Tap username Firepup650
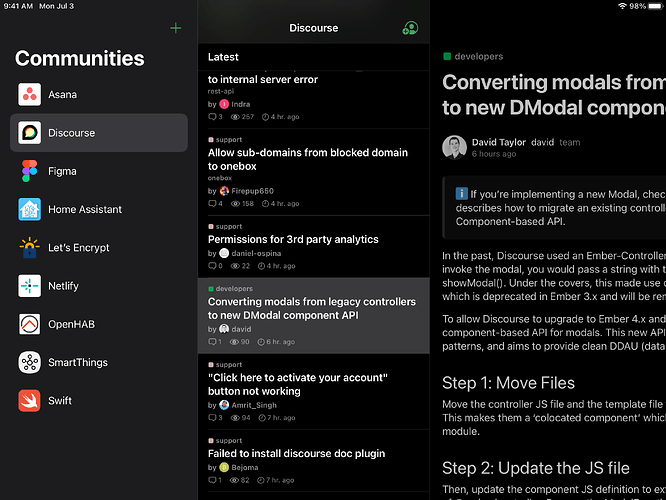 point(252,191)
